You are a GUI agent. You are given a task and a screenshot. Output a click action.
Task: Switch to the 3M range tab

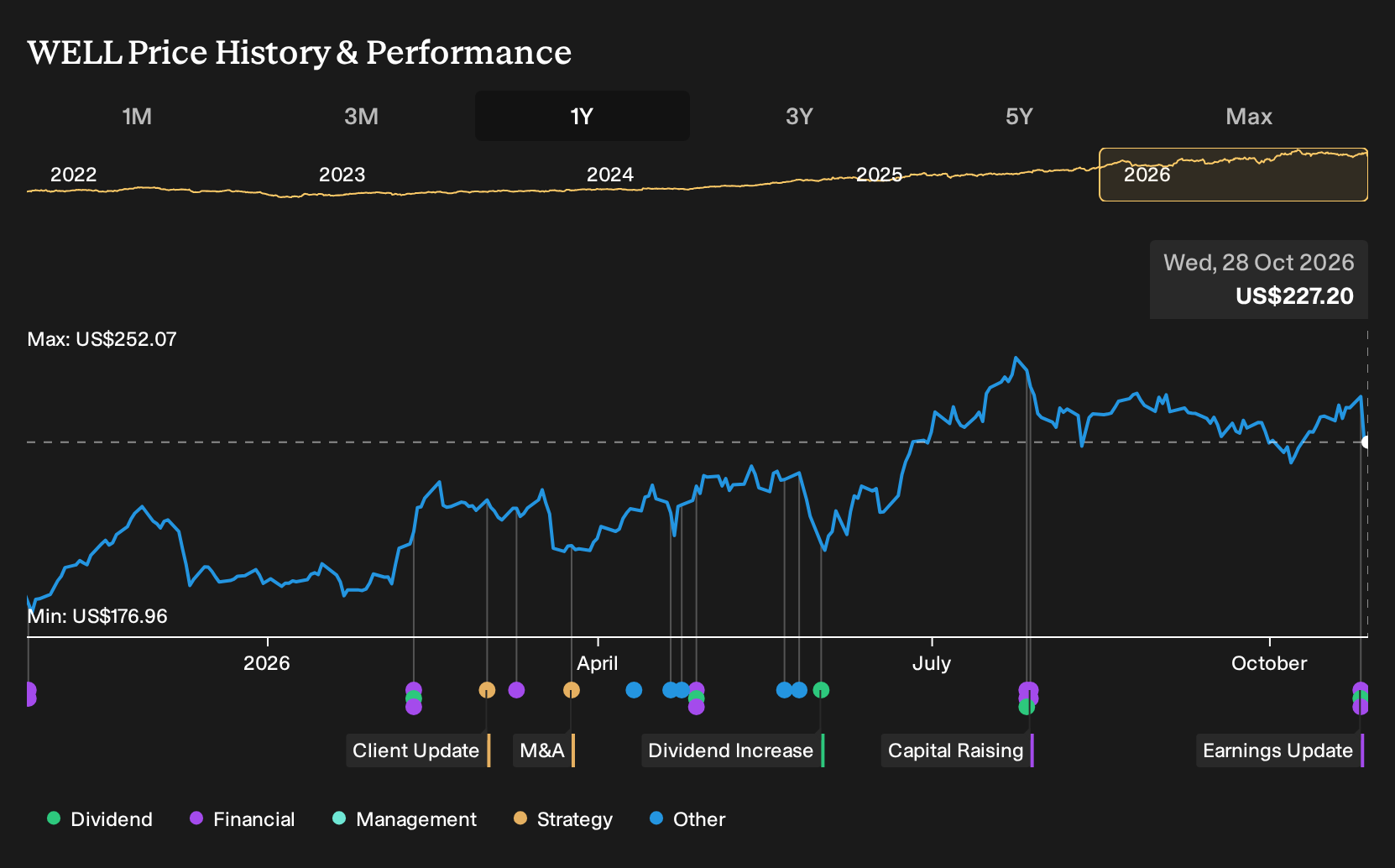coord(361,116)
